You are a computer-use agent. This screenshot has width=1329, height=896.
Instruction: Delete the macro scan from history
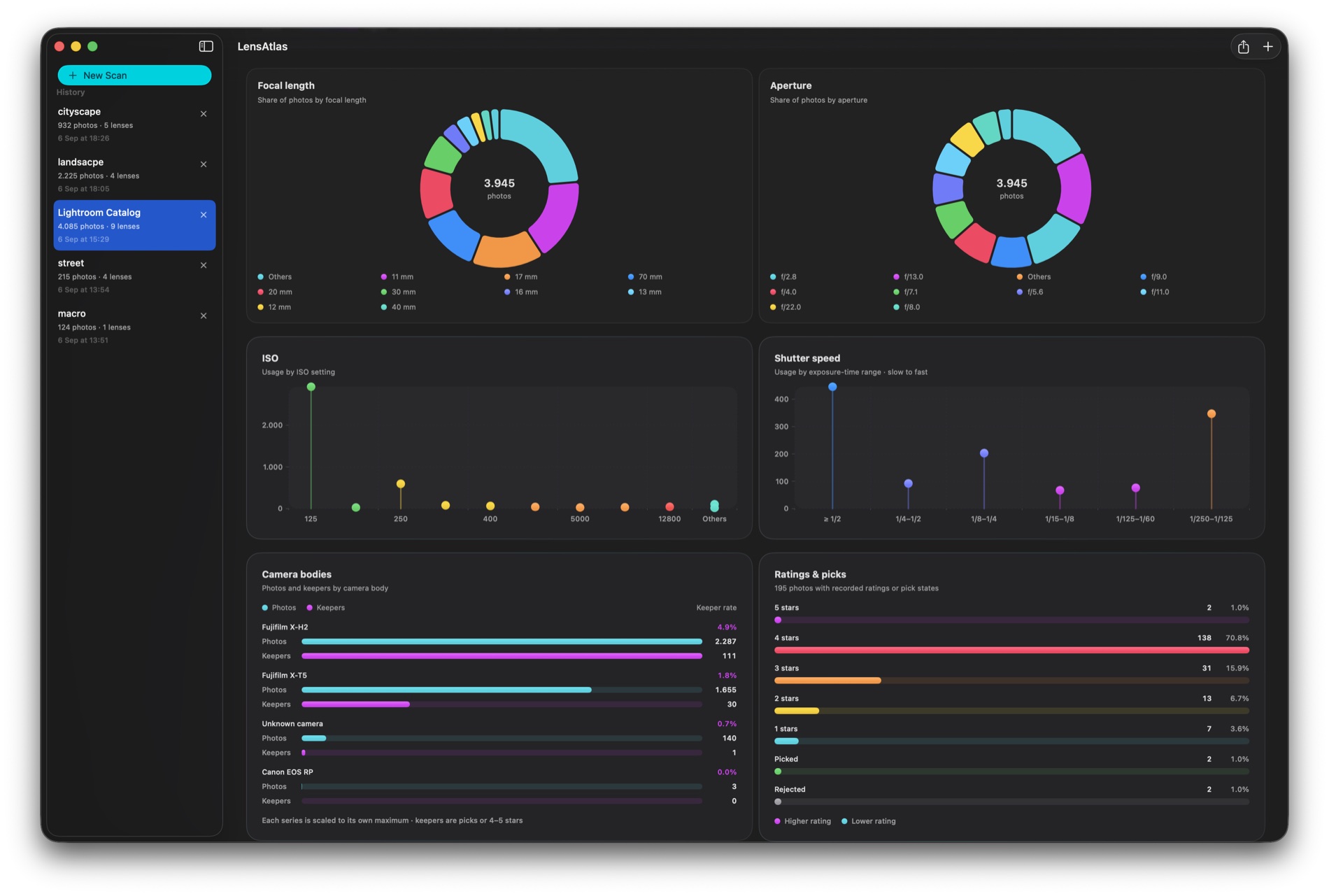coord(204,315)
